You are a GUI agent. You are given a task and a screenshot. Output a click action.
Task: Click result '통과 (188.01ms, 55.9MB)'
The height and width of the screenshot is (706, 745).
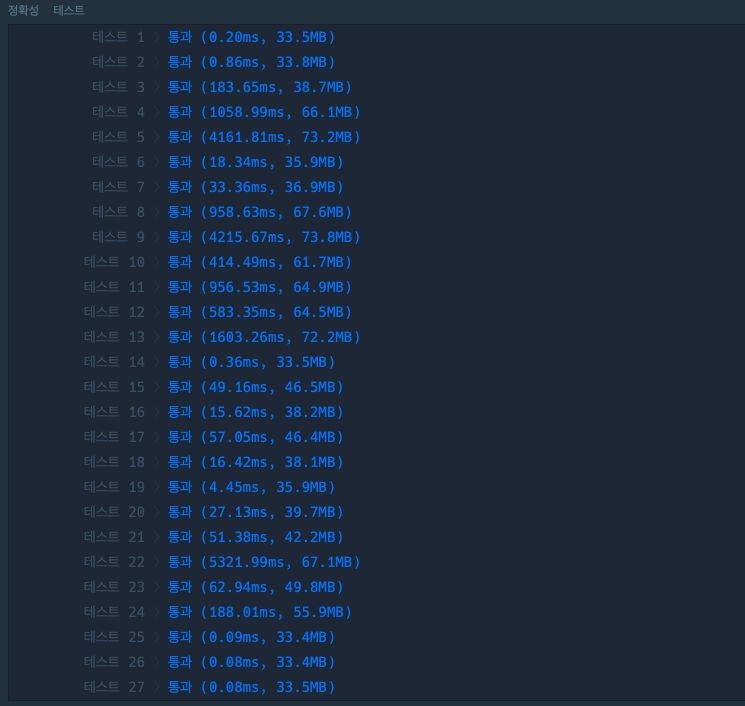pyautogui.click(x=260, y=612)
